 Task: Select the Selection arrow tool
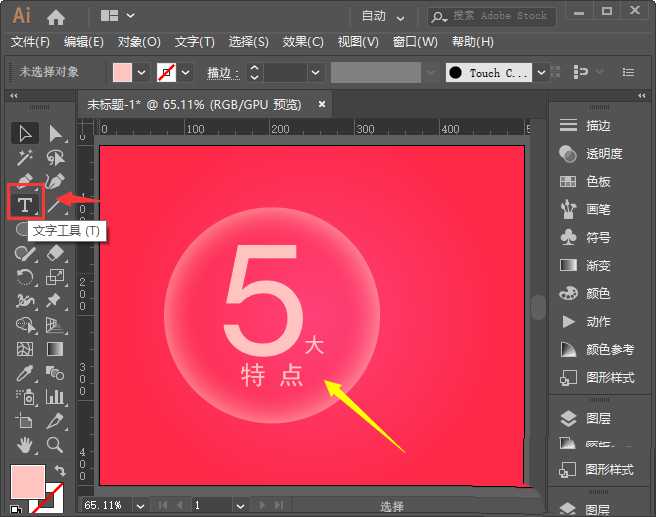(25, 133)
